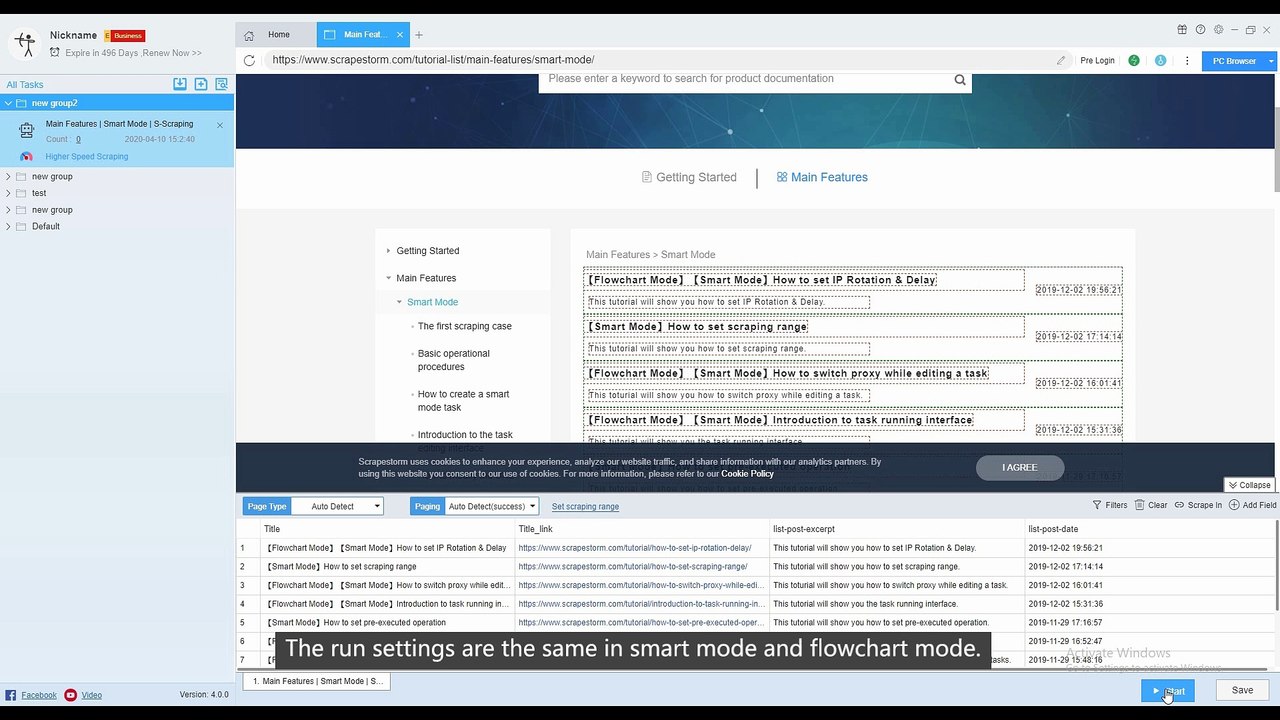This screenshot has width=1280, height=720.
Task: Reload the page with the refresh icon
Action: point(249,60)
